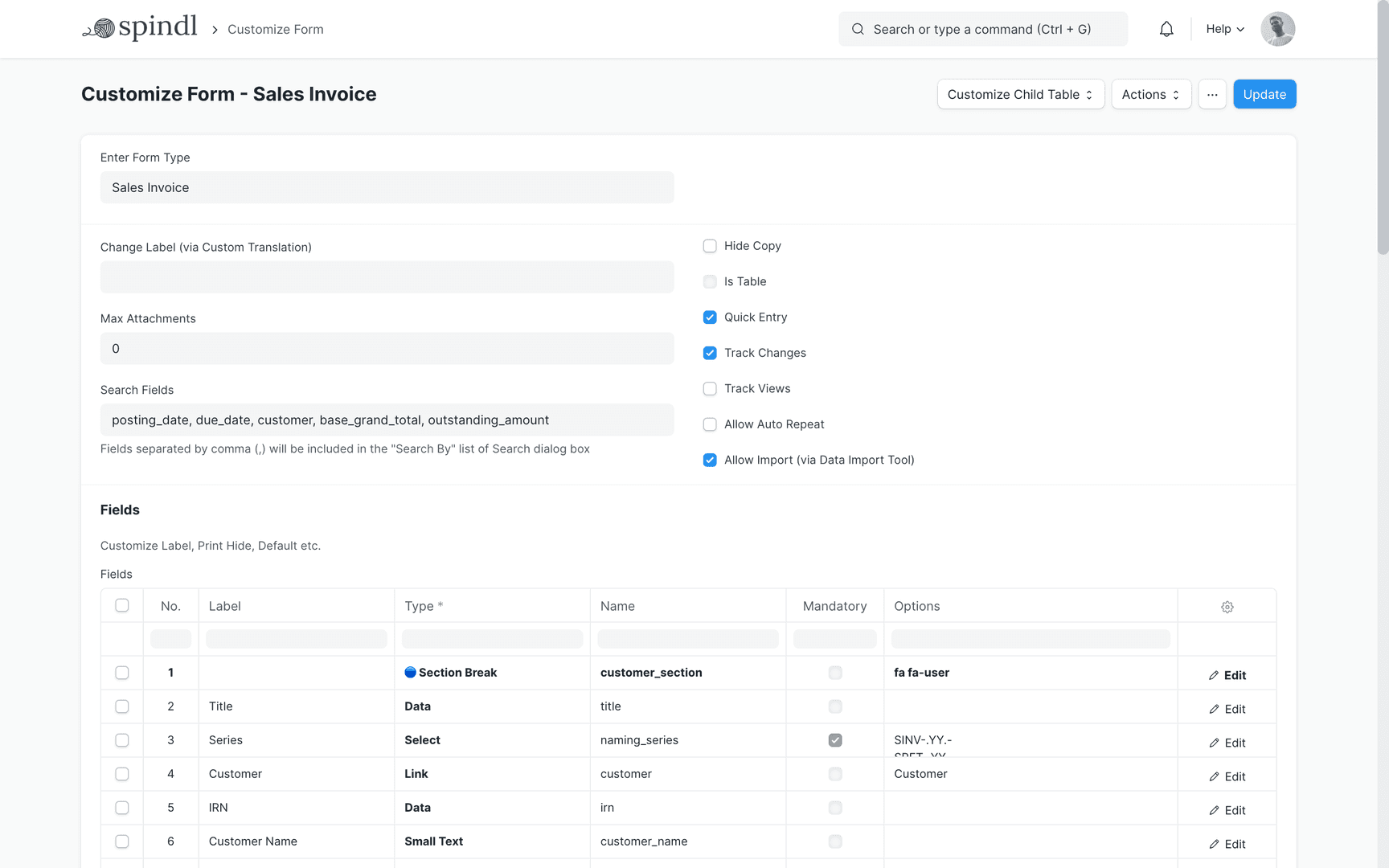Click the Search Fields input box
The width and height of the screenshot is (1389, 868).
(x=387, y=420)
